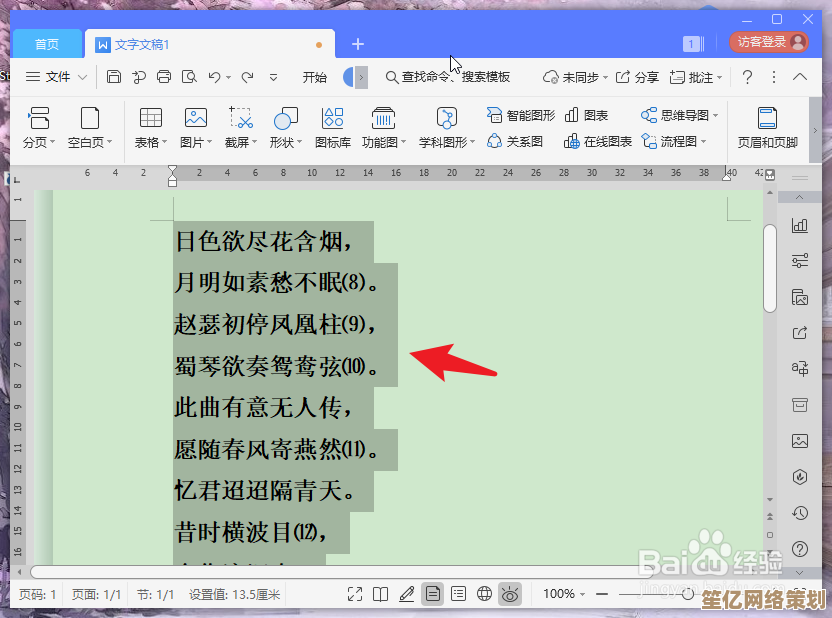
Task: Toggle eye protection mode in status bar
Action: 510,594
